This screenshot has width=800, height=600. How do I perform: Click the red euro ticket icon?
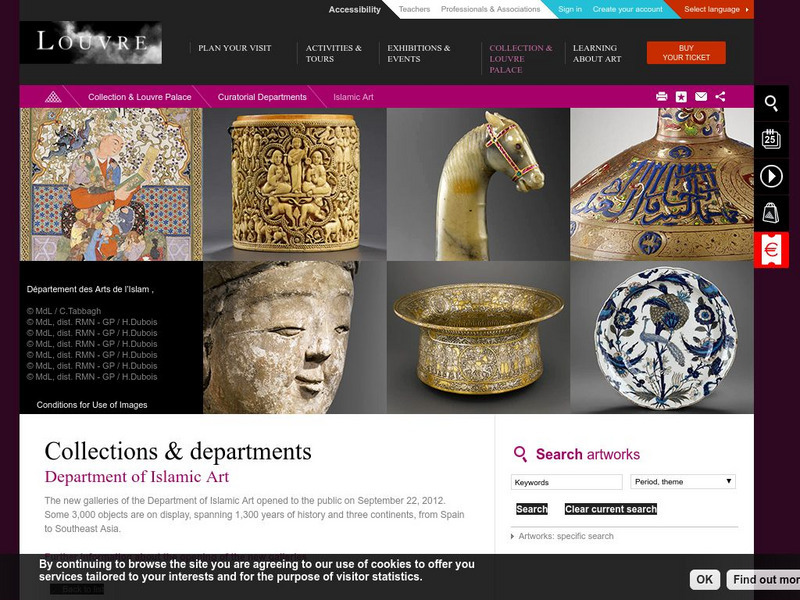coord(771,249)
